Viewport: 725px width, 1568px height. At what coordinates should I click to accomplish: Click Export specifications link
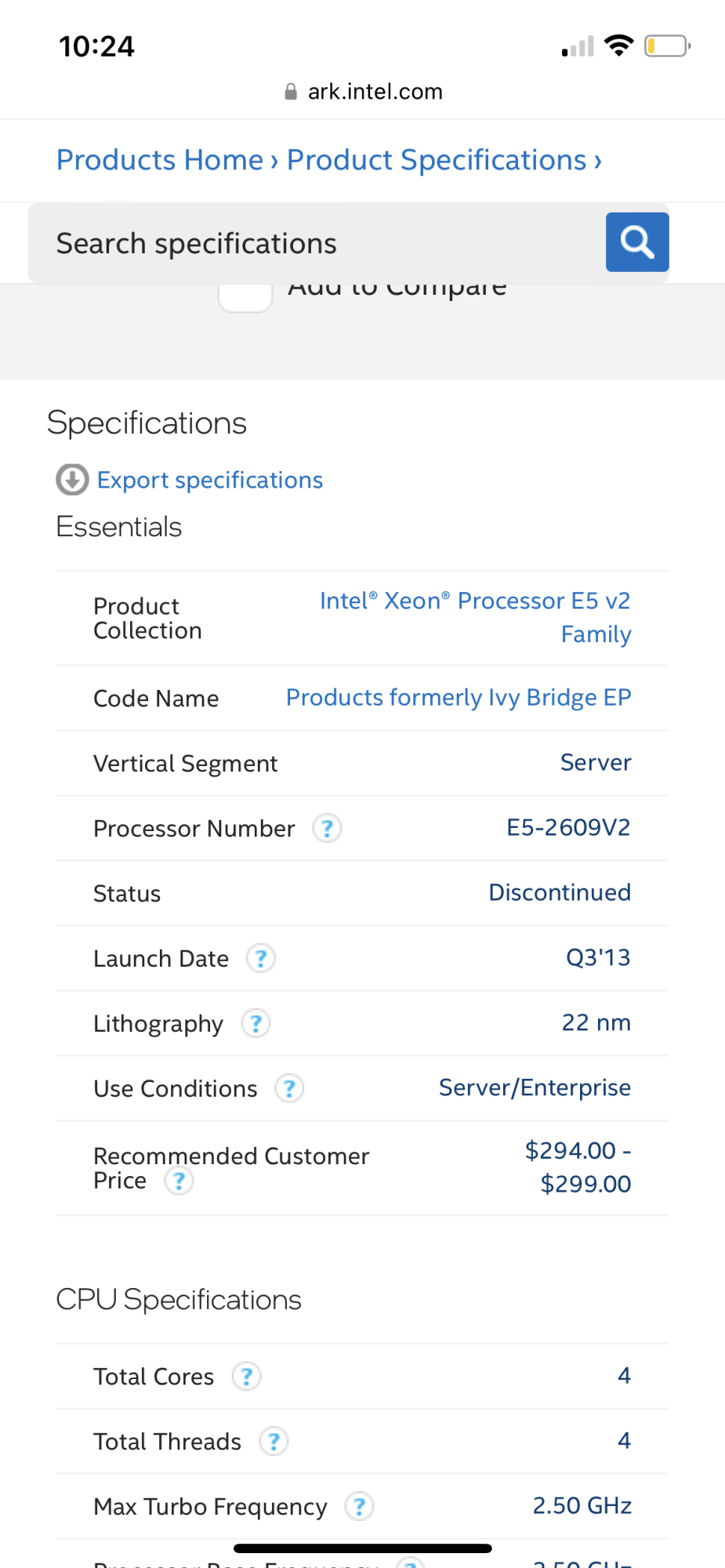pos(209,480)
